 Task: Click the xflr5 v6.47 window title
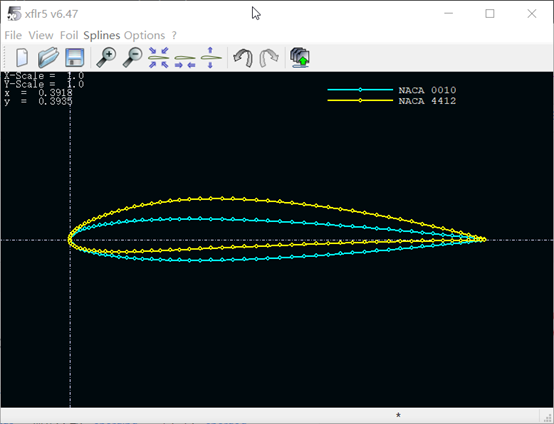(52, 14)
